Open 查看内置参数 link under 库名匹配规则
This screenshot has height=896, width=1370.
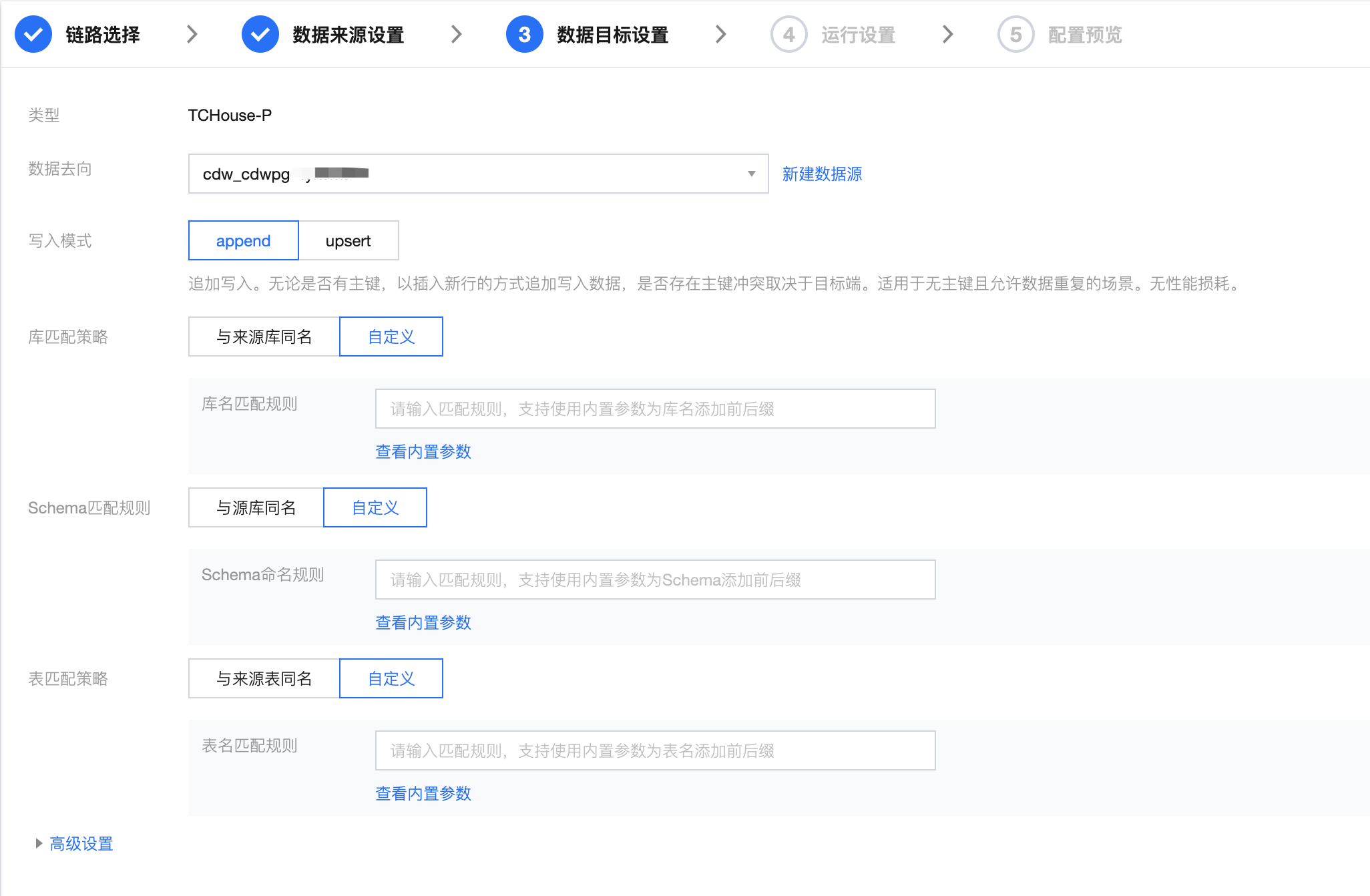[x=423, y=451]
